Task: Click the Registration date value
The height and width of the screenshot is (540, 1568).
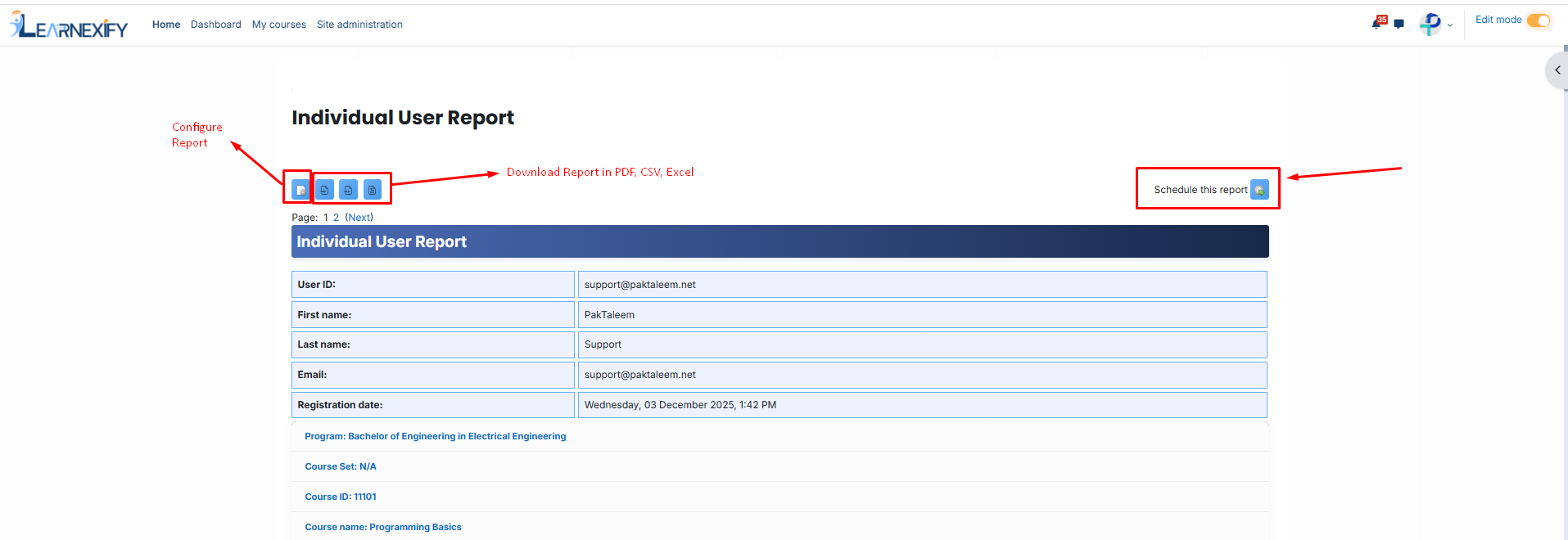Action: (x=923, y=405)
